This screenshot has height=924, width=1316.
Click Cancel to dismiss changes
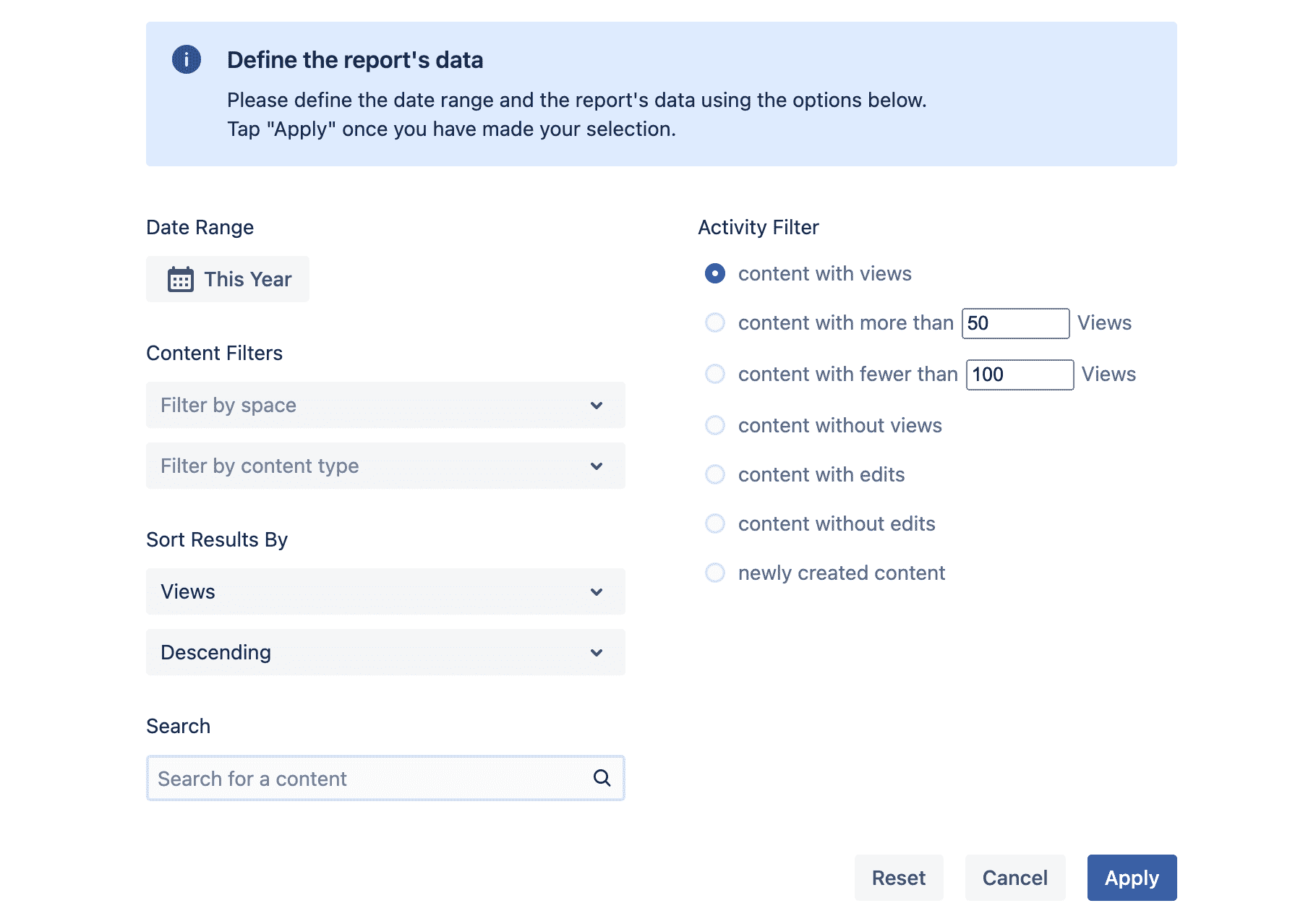point(1015,878)
